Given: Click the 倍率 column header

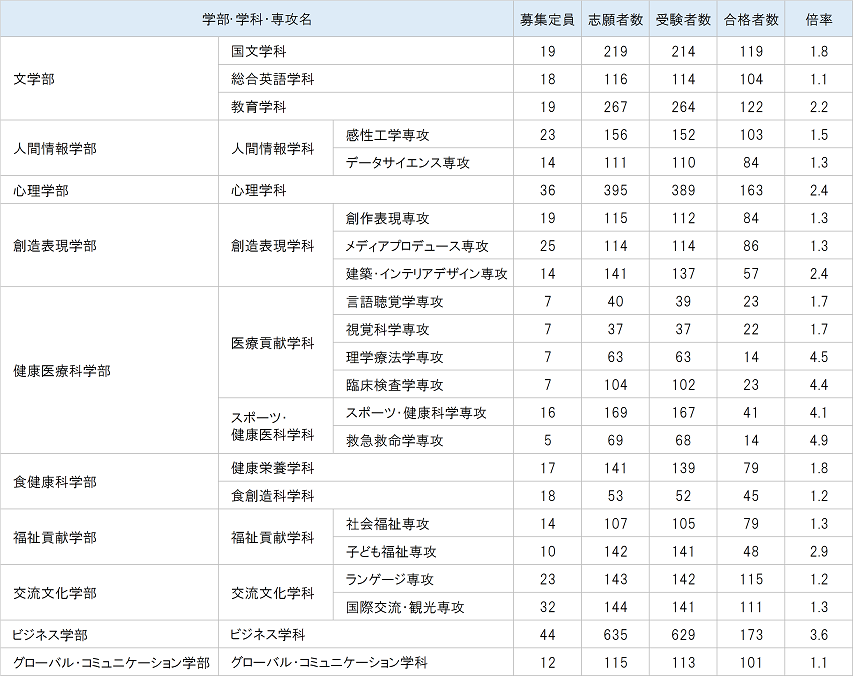Looking at the screenshot, I should click(x=818, y=21).
